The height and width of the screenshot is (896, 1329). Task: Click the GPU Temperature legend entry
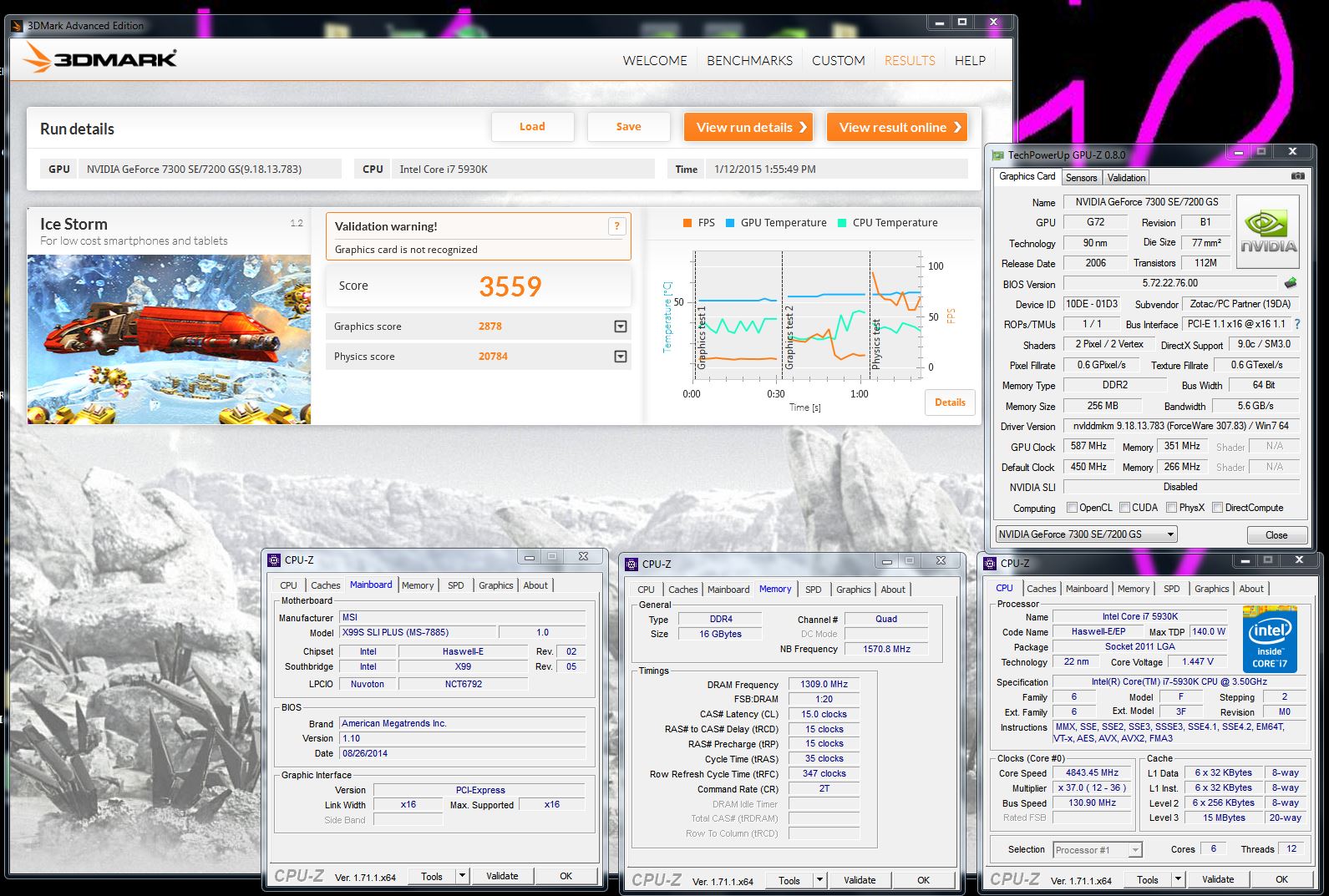pyautogui.click(x=776, y=223)
